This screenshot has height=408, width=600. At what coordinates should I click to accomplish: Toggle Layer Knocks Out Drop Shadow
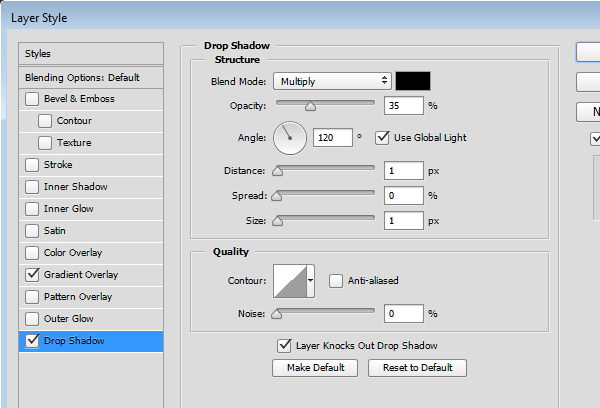(x=286, y=346)
